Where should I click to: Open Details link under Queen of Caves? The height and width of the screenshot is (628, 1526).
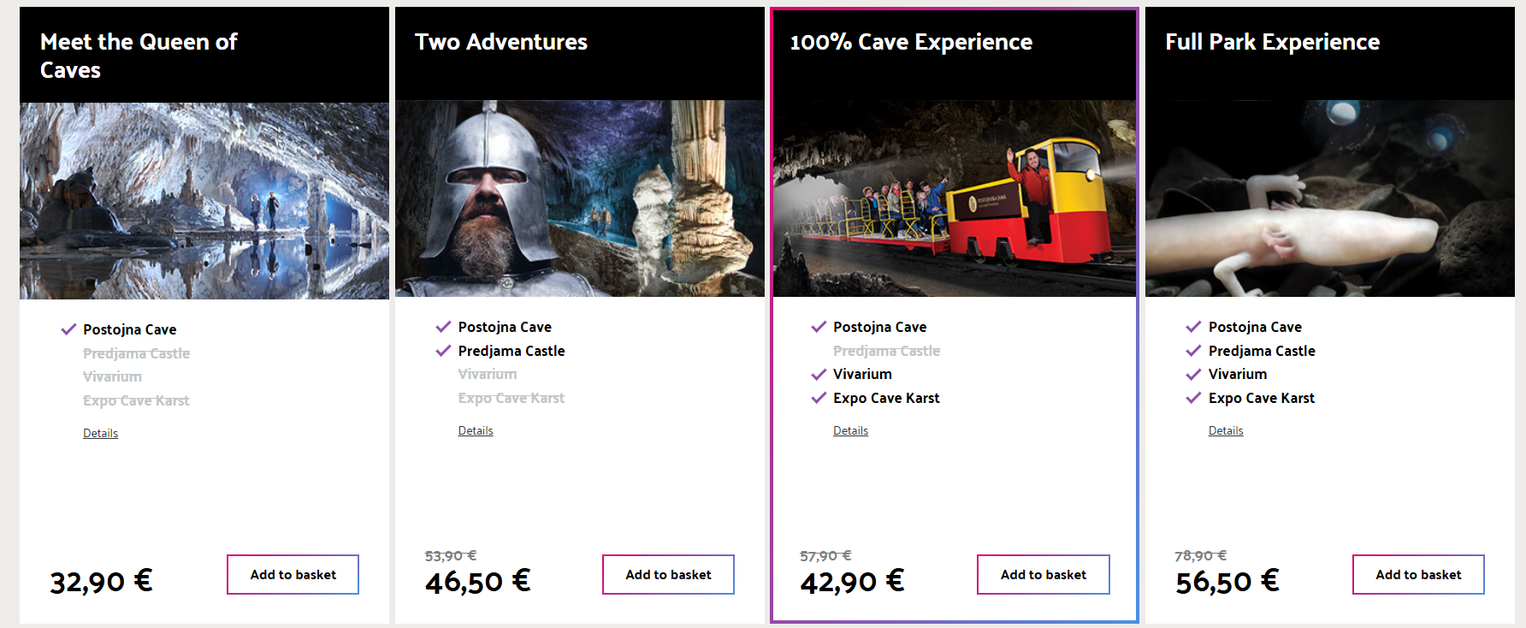point(100,434)
